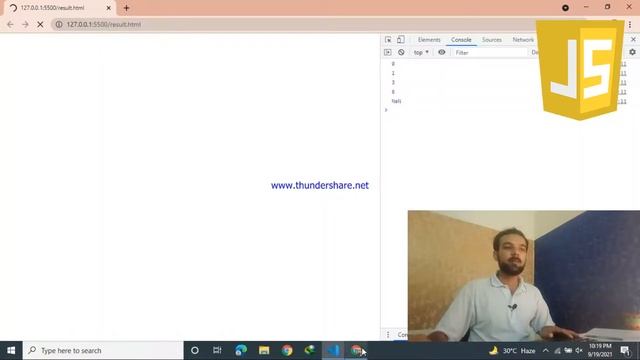640x360 pixels.
Task: Click the 'NaN' console output line
Action: pyautogui.click(x=396, y=101)
